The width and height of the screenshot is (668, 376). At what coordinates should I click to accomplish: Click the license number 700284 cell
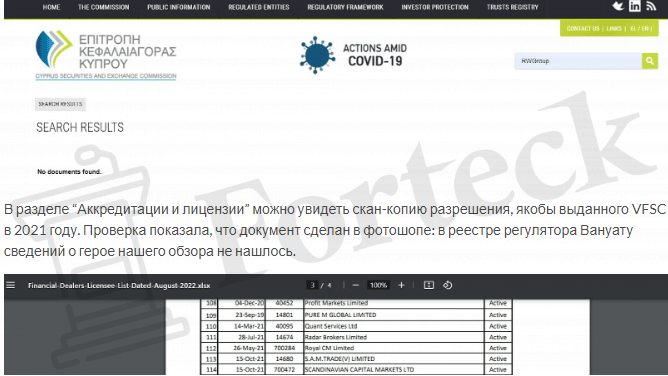284,348
